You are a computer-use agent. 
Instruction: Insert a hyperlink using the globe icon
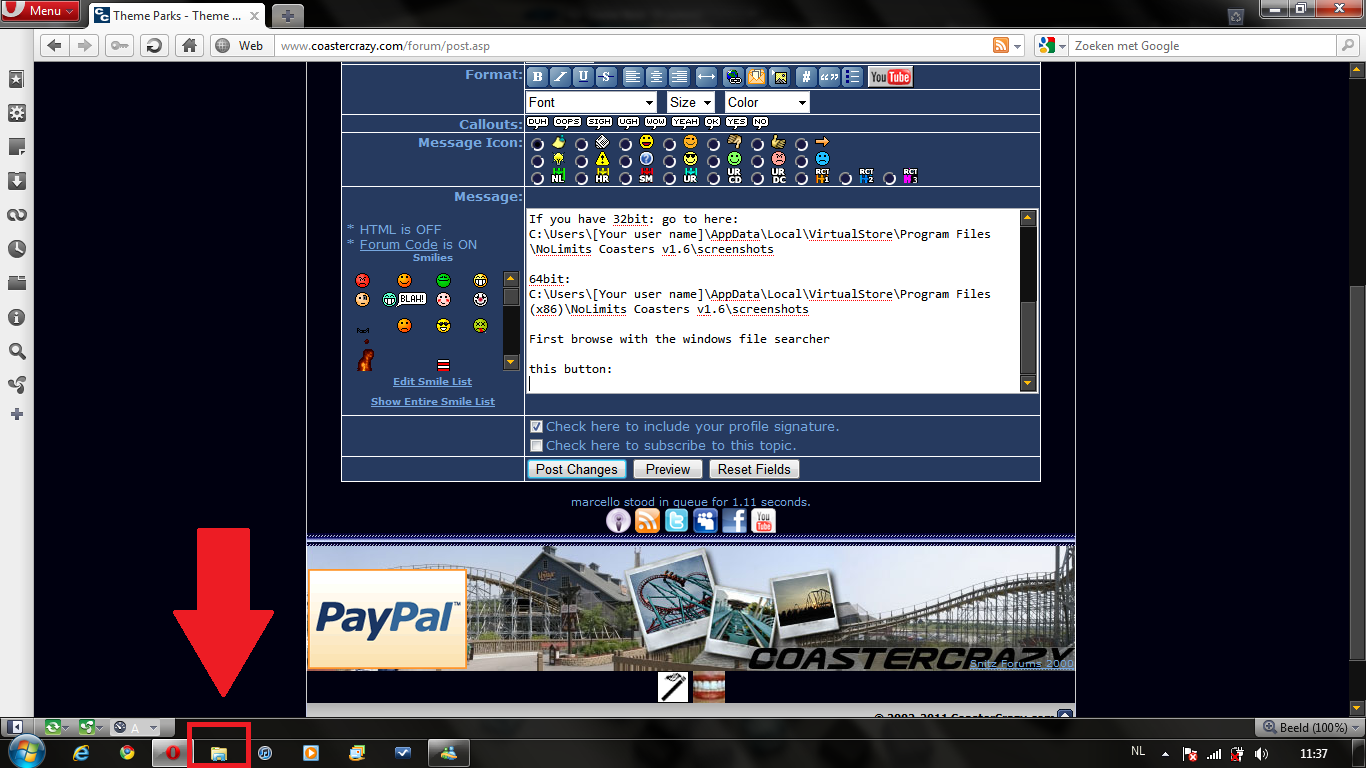point(733,77)
